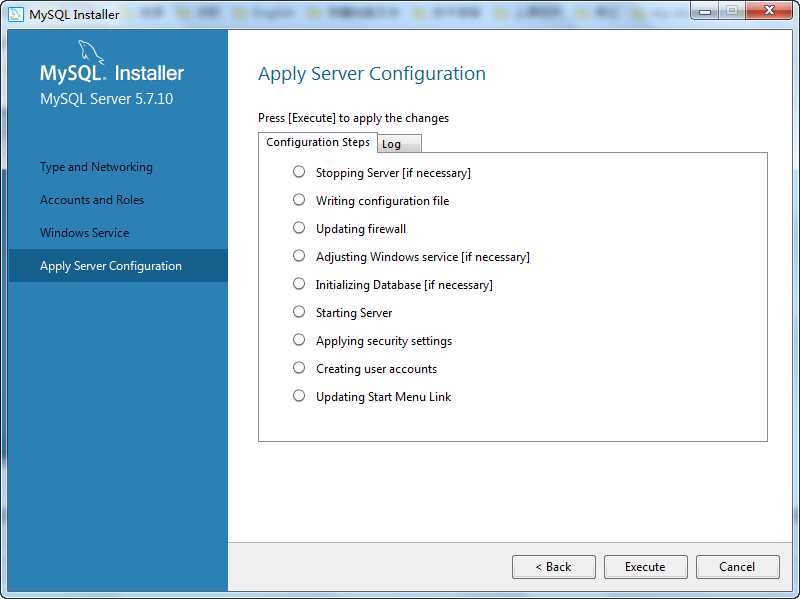Click the Initializing Database step circle

pyautogui.click(x=299, y=284)
